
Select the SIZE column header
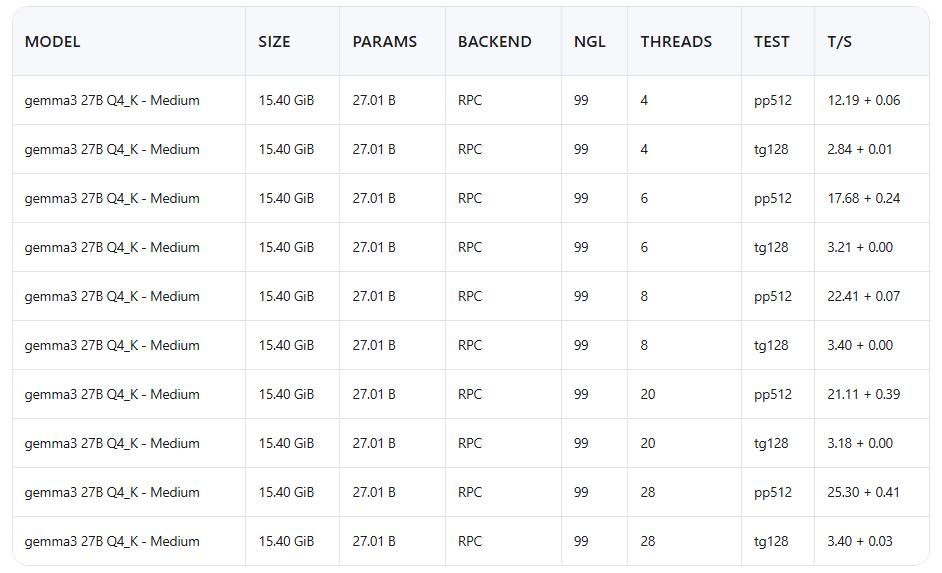pyautogui.click(x=274, y=42)
